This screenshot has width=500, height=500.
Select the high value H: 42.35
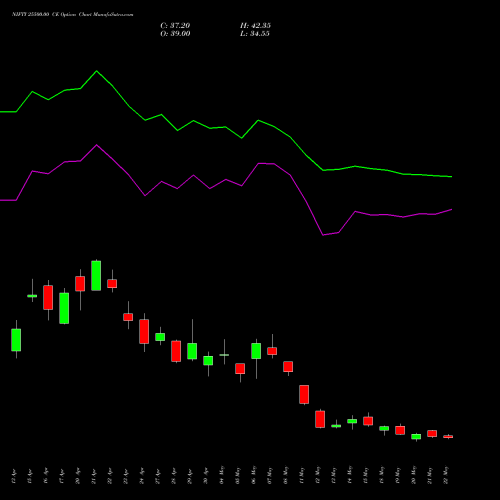coord(255,26)
